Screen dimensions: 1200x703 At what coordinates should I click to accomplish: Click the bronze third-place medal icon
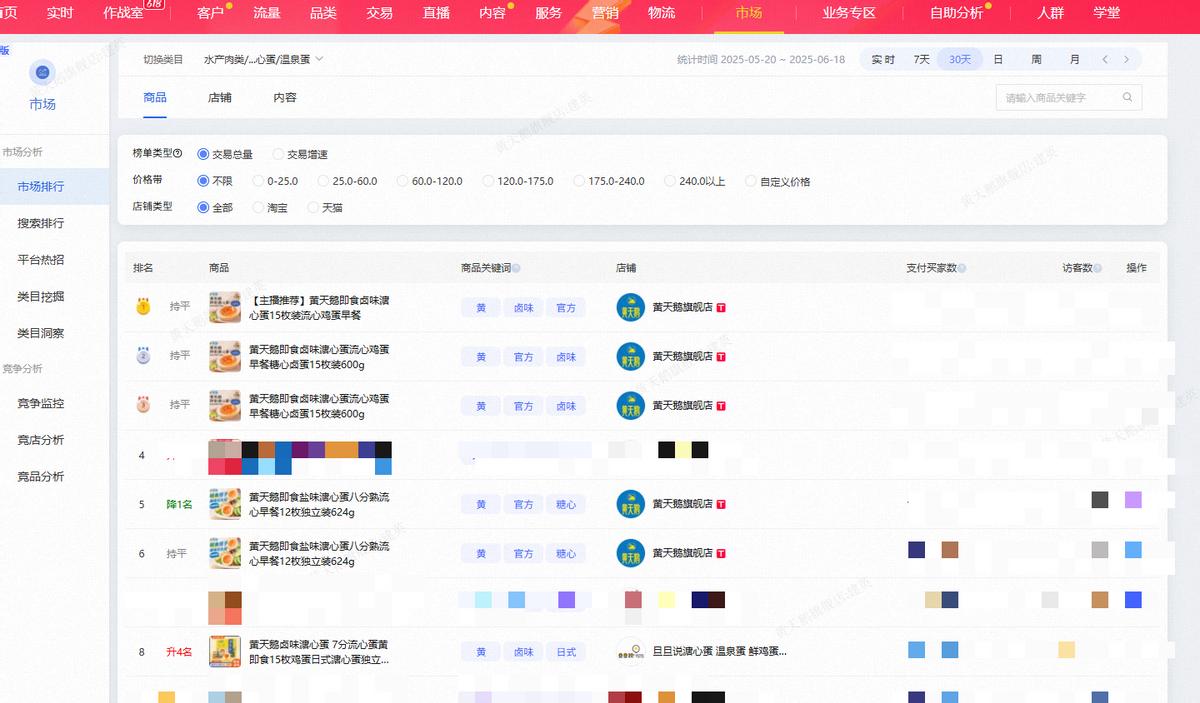coord(143,405)
